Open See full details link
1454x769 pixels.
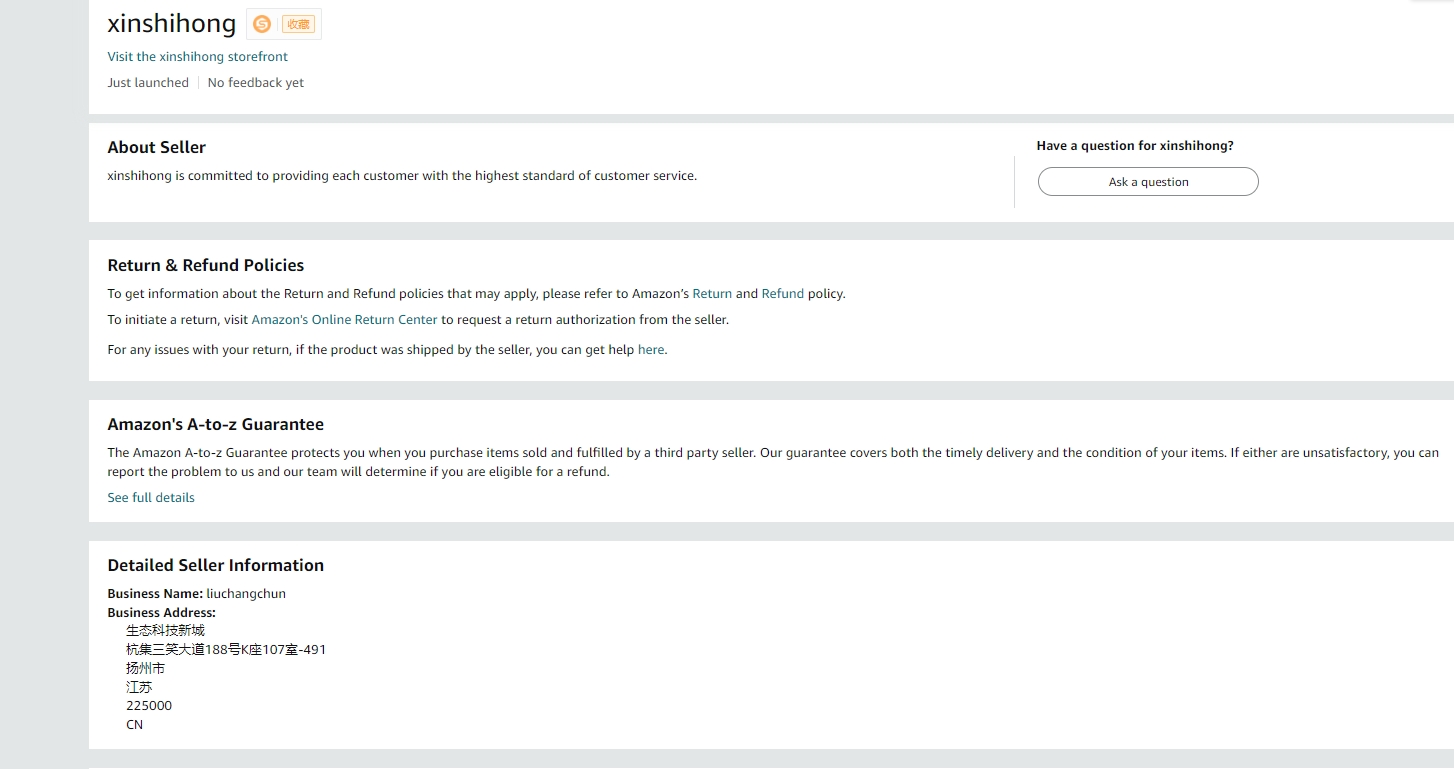pyautogui.click(x=151, y=498)
